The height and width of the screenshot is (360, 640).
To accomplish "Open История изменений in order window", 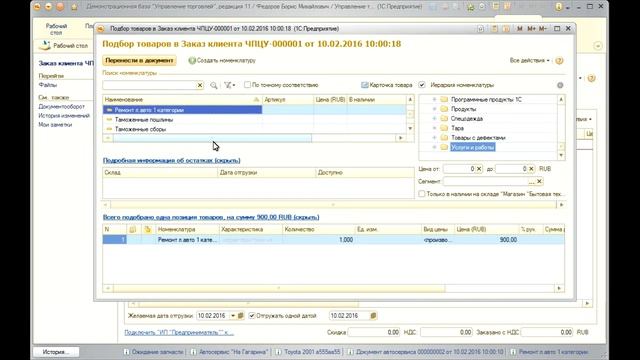I will [64, 116].
